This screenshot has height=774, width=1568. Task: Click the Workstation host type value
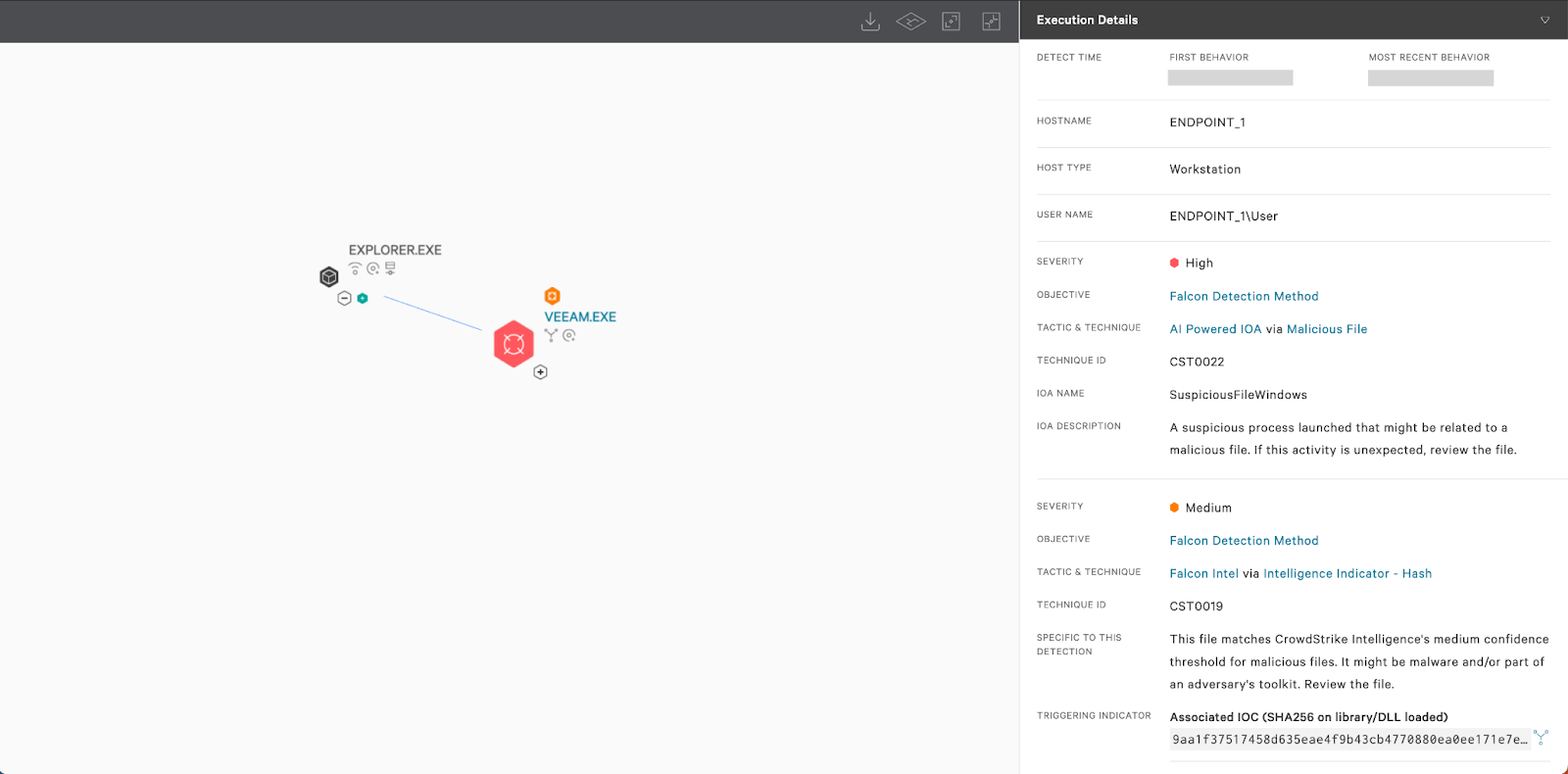point(1205,169)
